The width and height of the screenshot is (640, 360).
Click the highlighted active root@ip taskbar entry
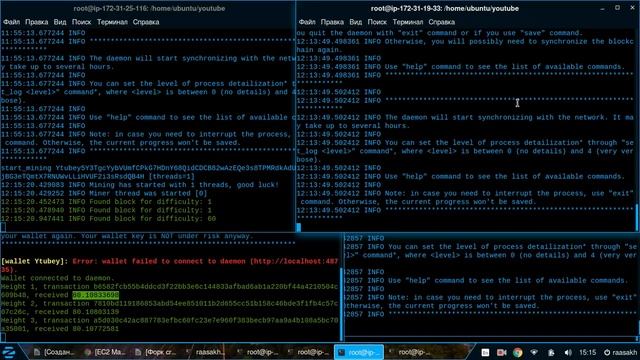coord(358,352)
